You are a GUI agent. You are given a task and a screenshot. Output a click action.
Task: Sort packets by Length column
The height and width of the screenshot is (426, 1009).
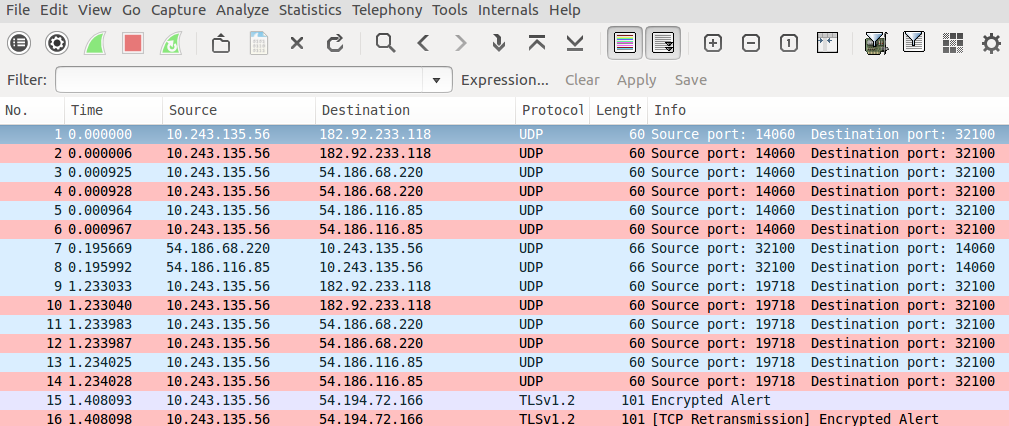pos(618,110)
